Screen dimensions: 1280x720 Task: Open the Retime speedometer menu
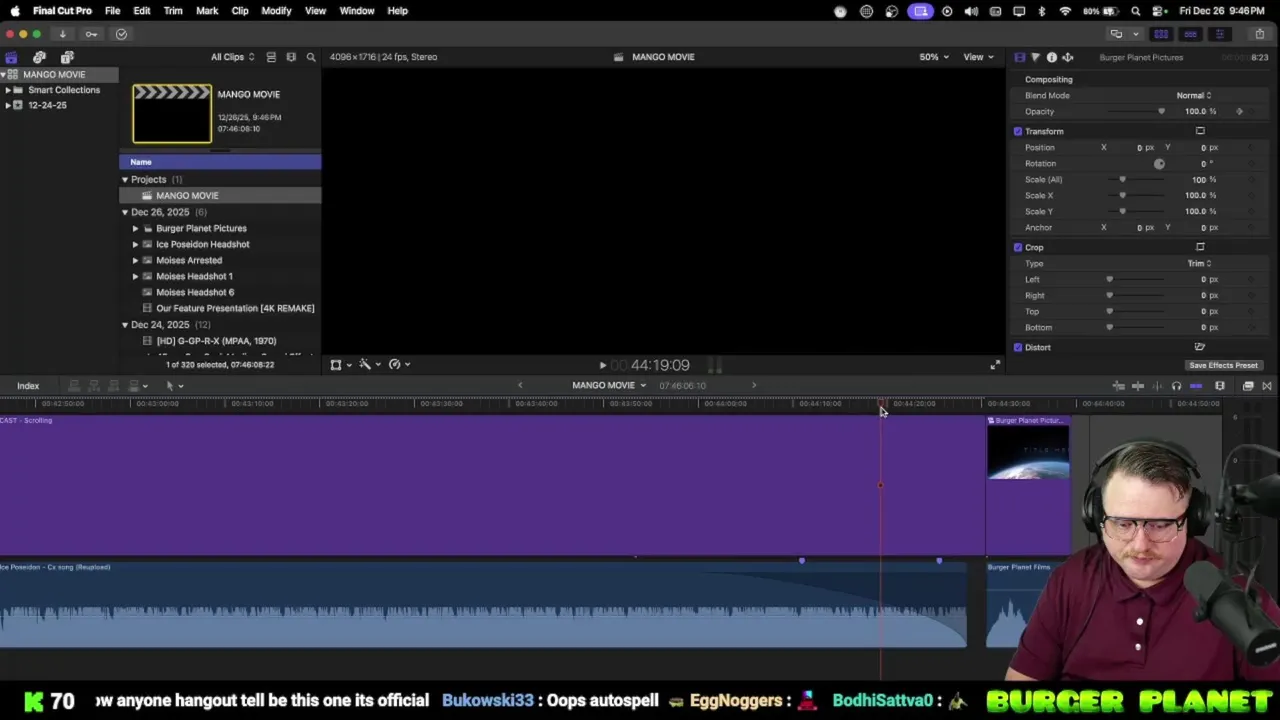[x=398, y=365]
